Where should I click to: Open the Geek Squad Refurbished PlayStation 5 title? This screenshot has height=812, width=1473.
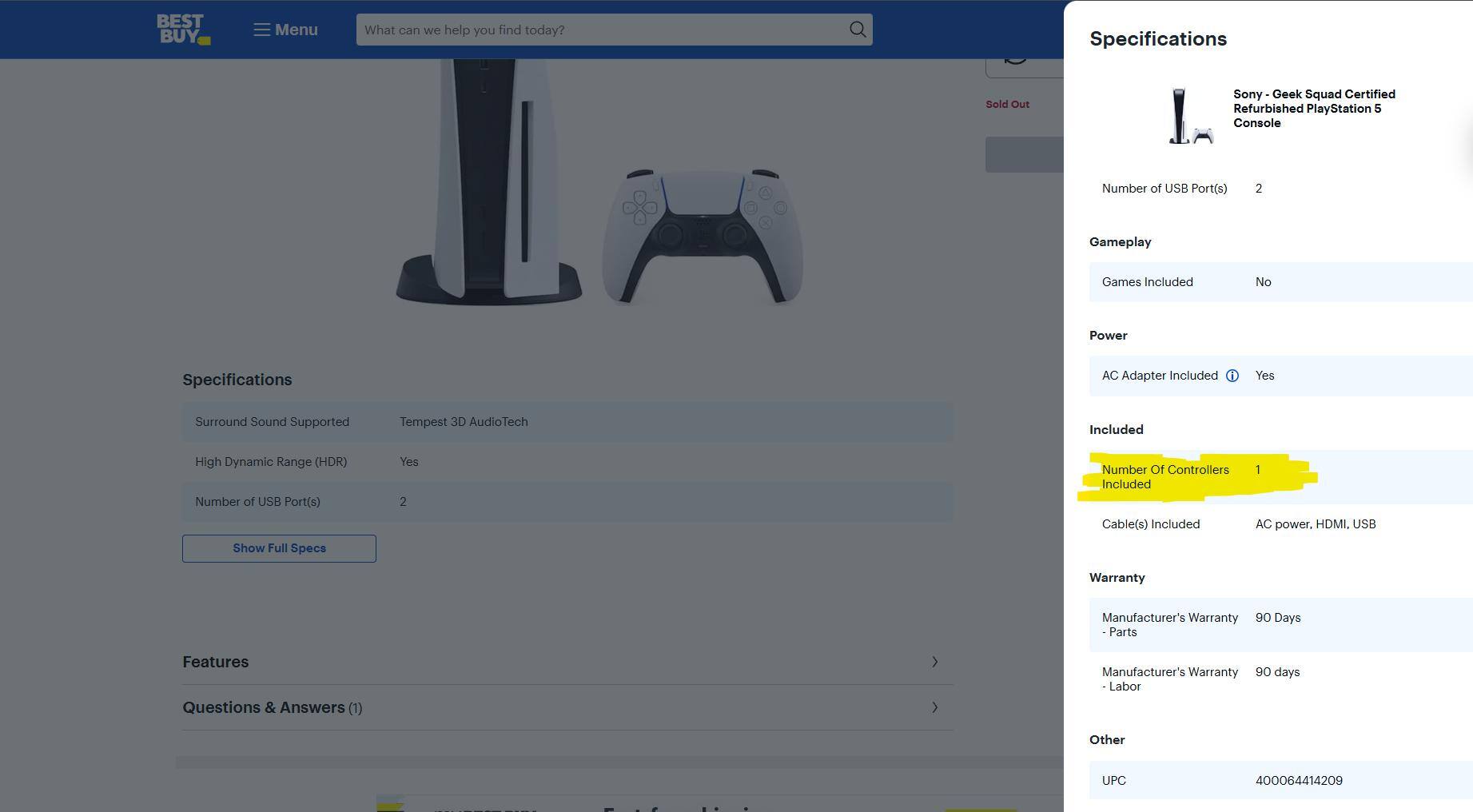click(x=1313, y=109)
